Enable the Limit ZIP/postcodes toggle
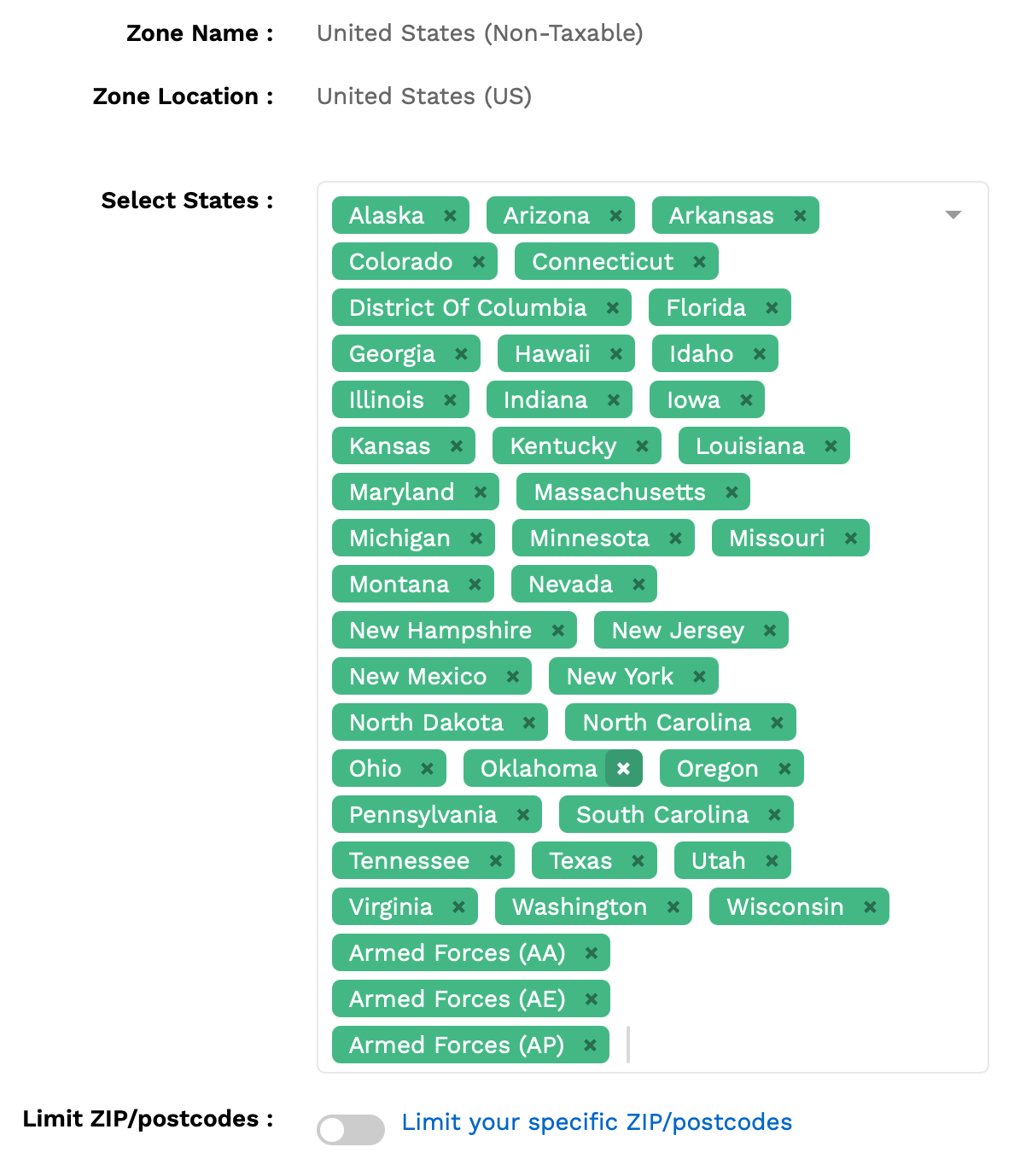Image resolution: width=1026 pixels, height=1176 pixels. pos(351,1130)
